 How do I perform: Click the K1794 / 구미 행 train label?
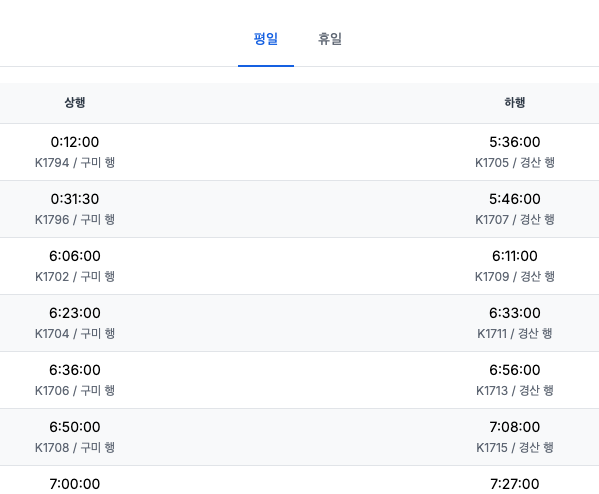tap(75, 163)
